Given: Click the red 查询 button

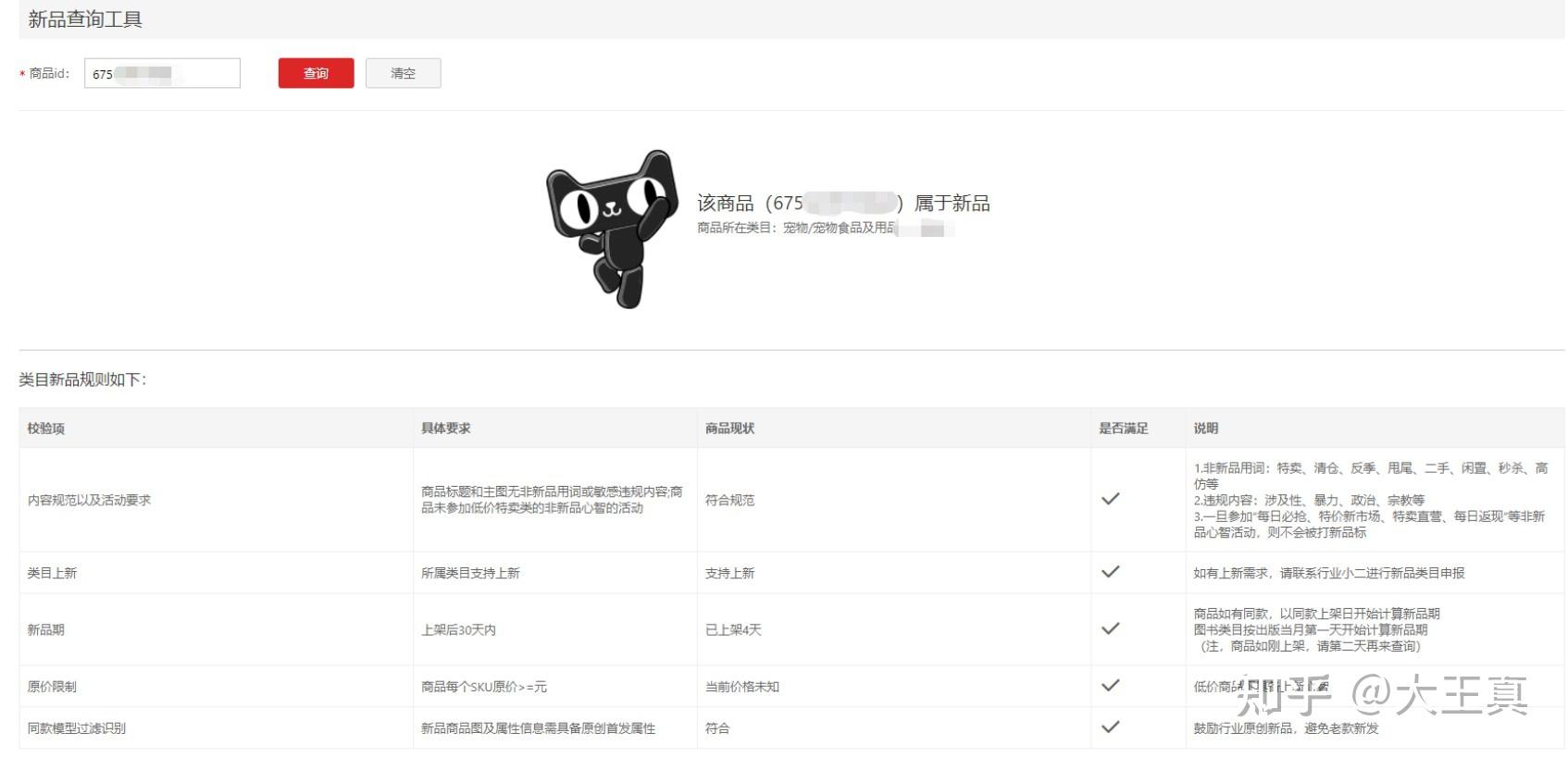Looking at the screenshot, I should point(316,73).
